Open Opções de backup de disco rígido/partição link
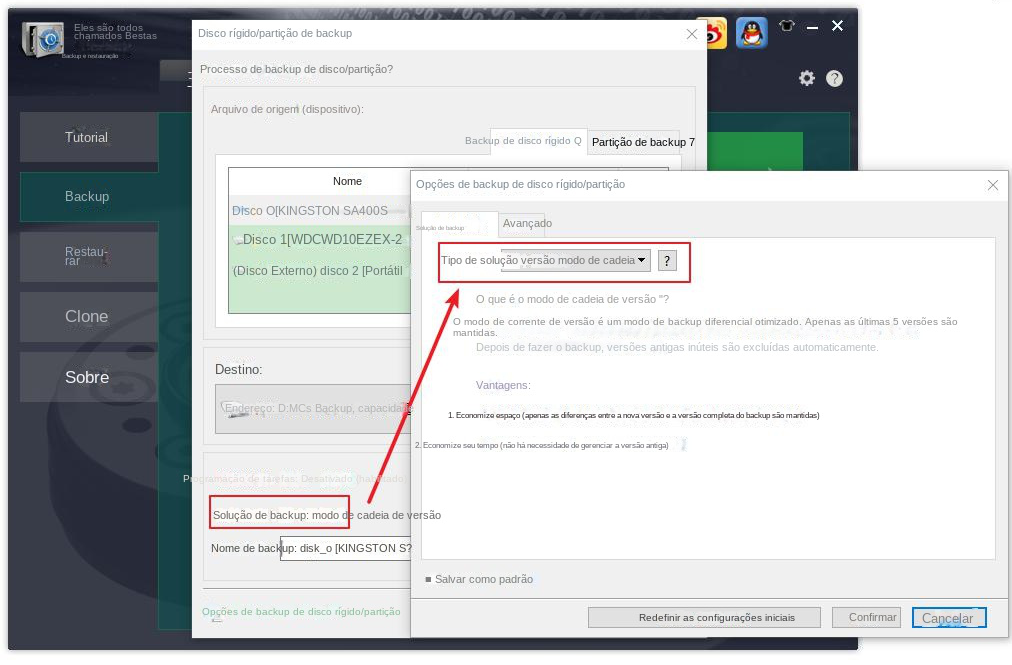The height and width of the screenshot is (665, 1012). [304, 611]
